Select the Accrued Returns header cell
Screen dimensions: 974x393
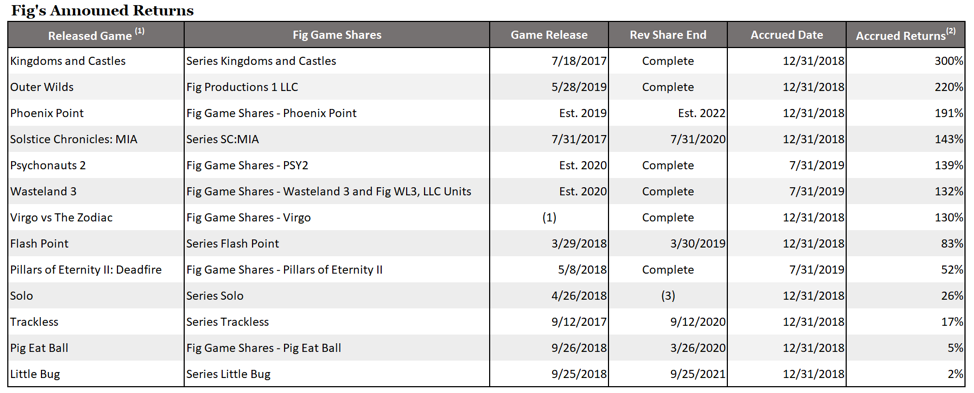click(x=906, y=35)
